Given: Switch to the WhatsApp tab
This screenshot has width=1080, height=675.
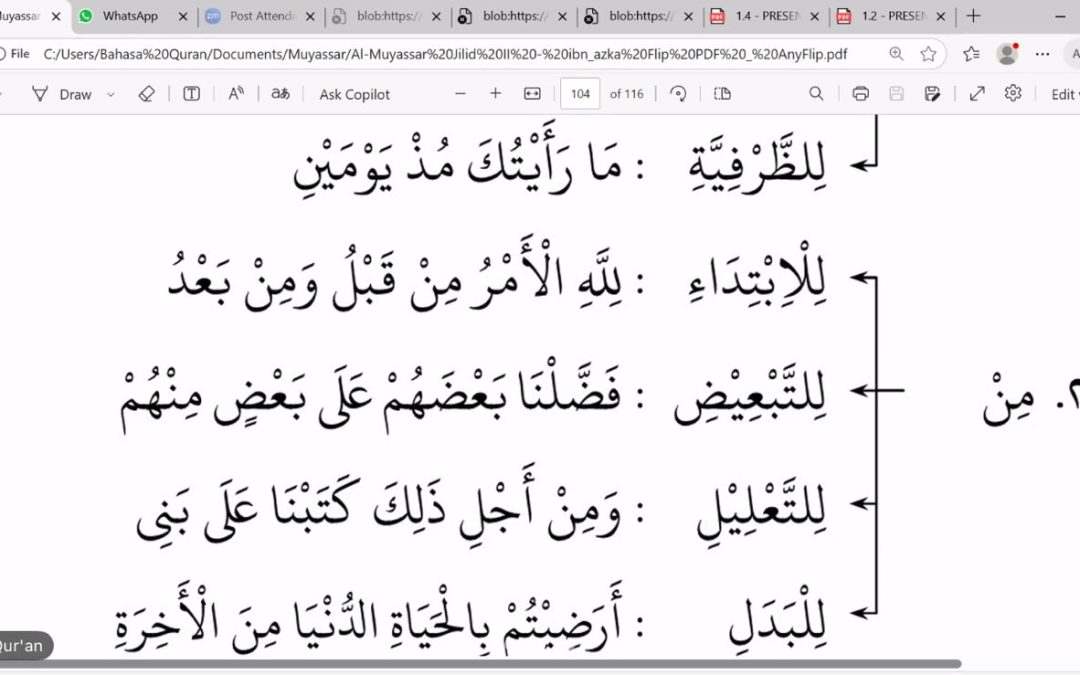Looking at the screenshot, I should [x=131, y=16].
